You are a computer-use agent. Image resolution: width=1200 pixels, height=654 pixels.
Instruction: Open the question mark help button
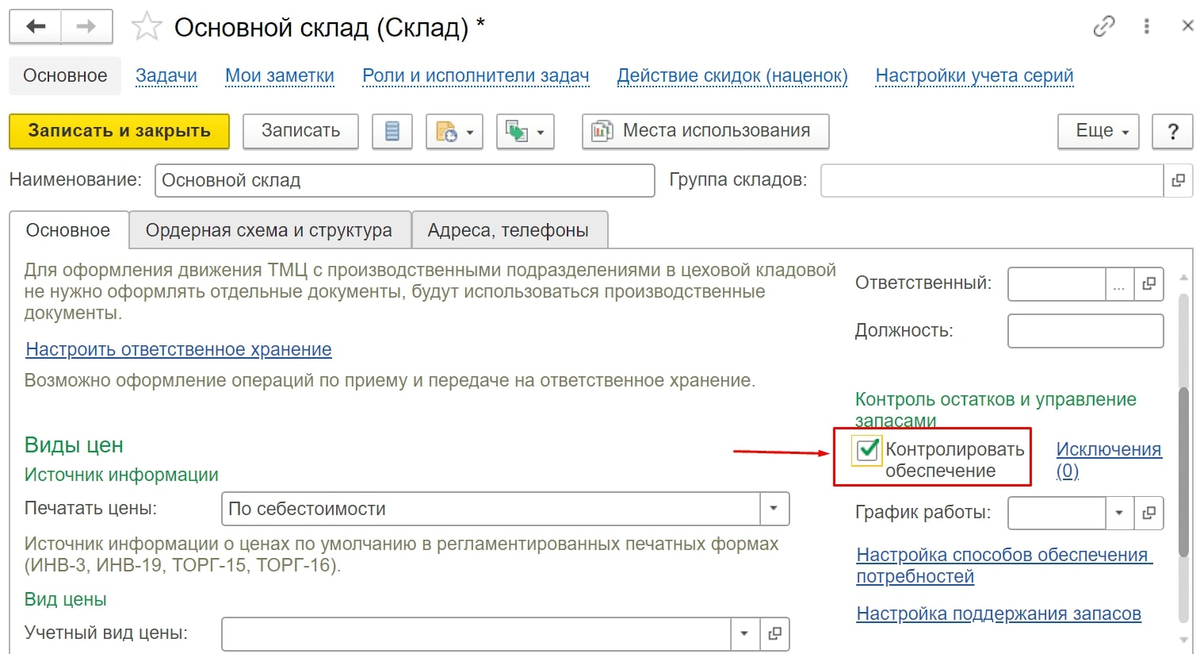pos(1172,131)
